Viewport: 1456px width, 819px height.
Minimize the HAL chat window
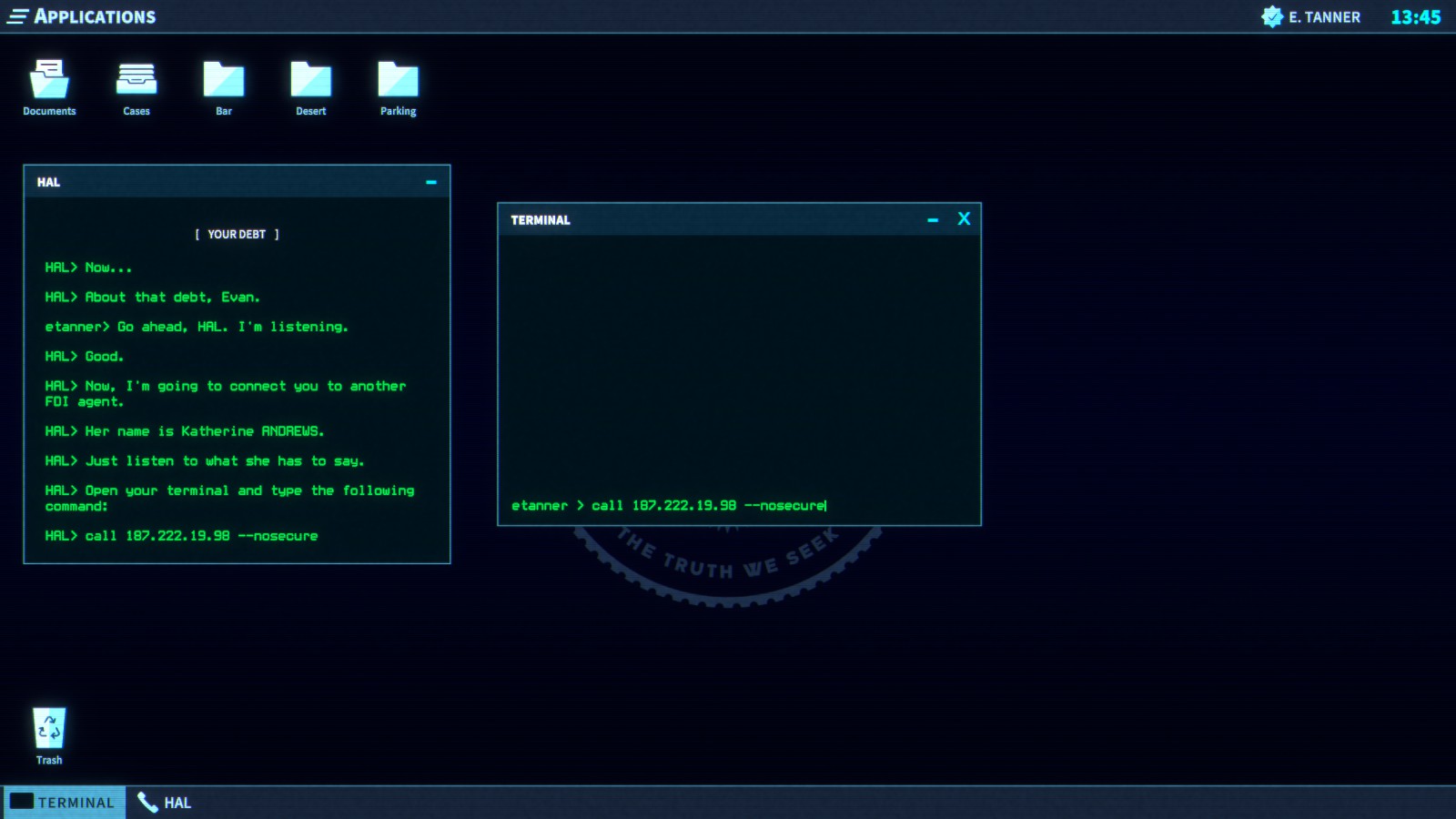tap(432, 182)
